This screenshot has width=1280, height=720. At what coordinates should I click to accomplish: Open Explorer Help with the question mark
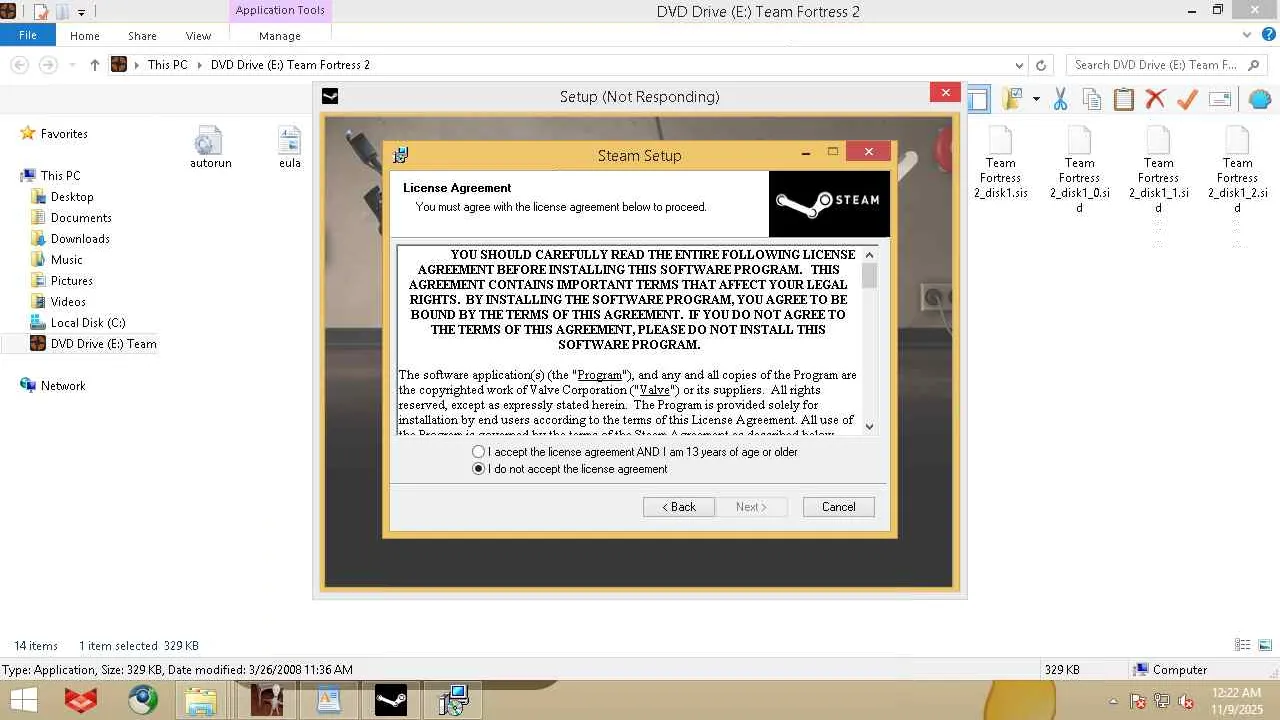(1267, 35)
